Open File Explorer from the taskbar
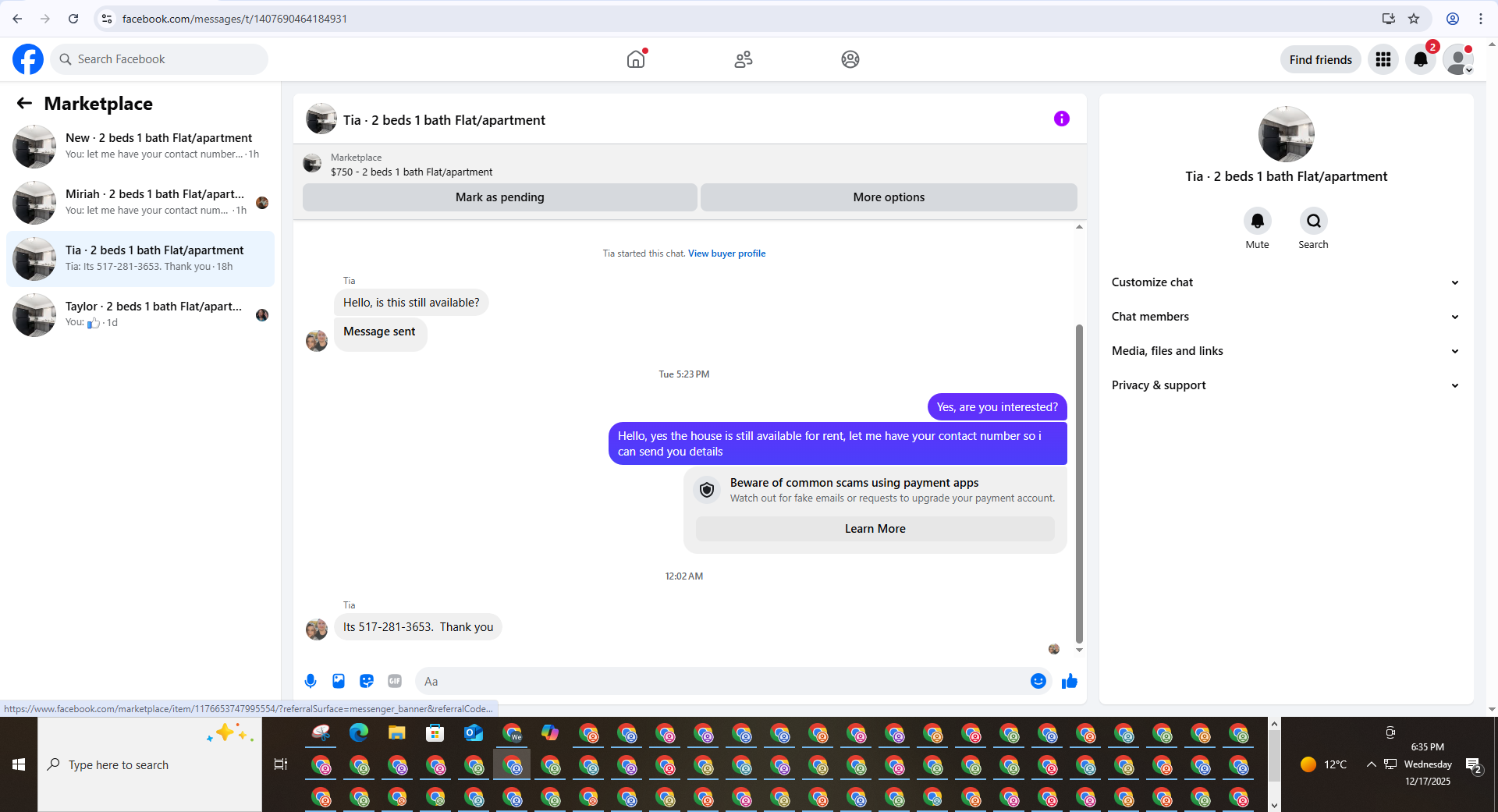Viewport: 1498px width, 812px height. [397, 733]
